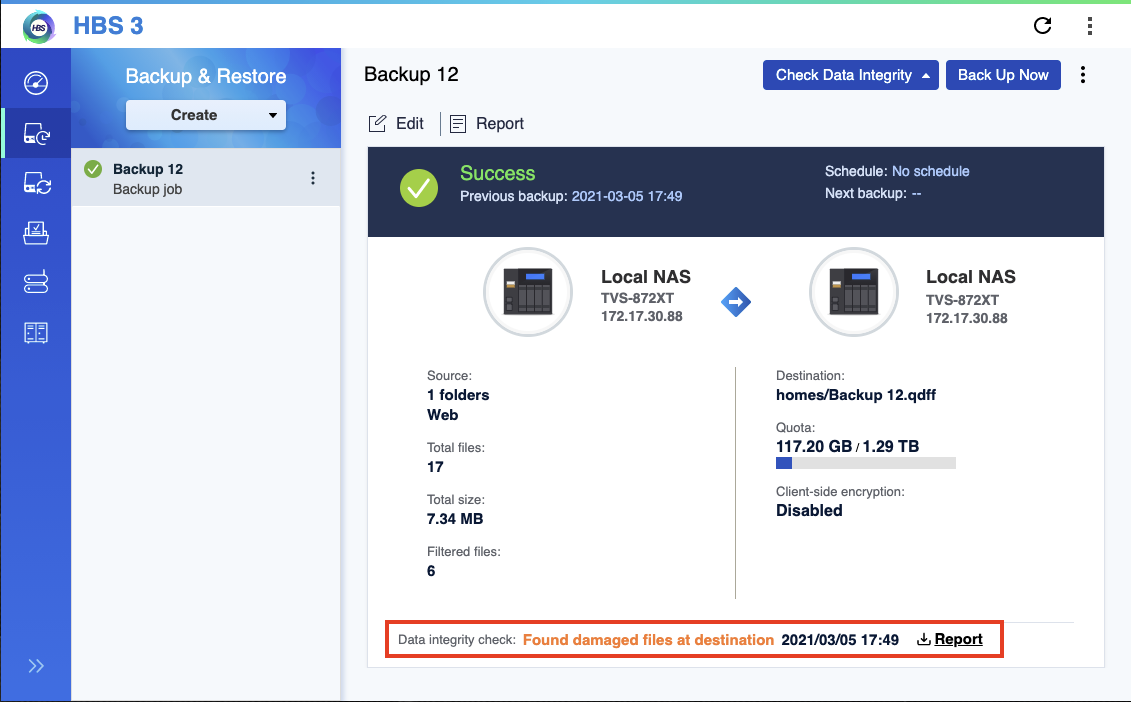Click the Back Up Now button

1003,75
